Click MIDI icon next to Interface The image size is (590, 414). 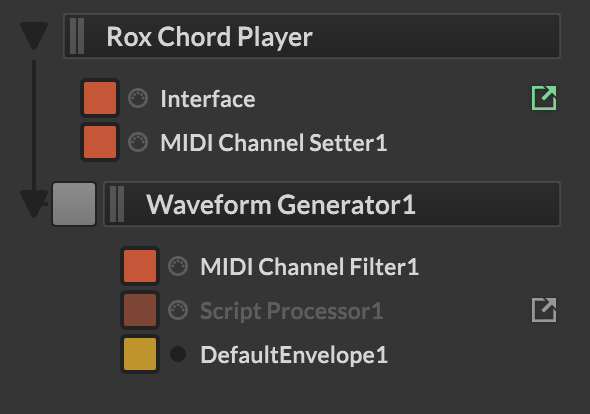pyautogui.click(x=138, y=99)
